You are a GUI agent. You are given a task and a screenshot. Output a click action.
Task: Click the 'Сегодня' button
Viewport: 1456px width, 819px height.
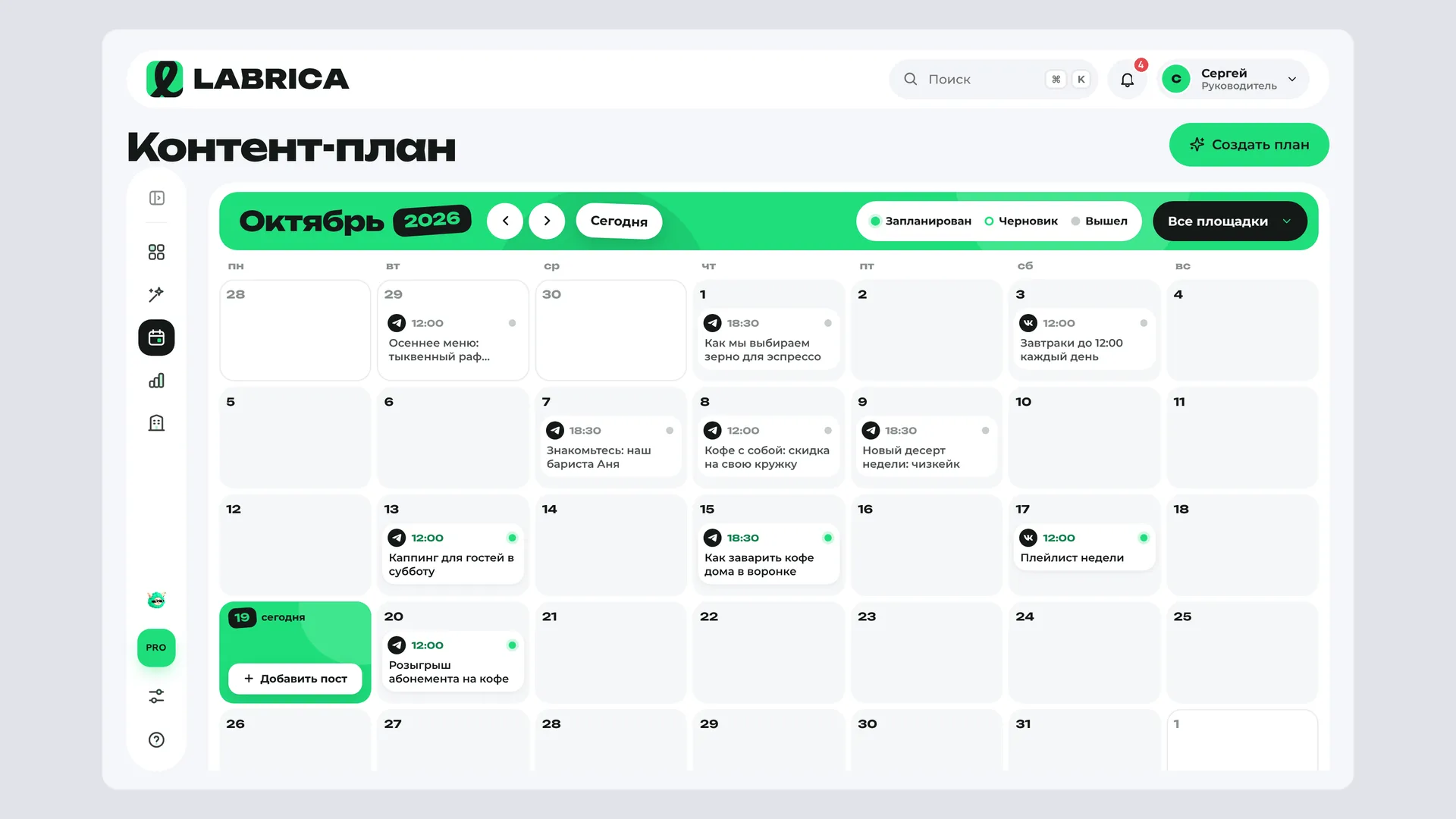[619, 221]
